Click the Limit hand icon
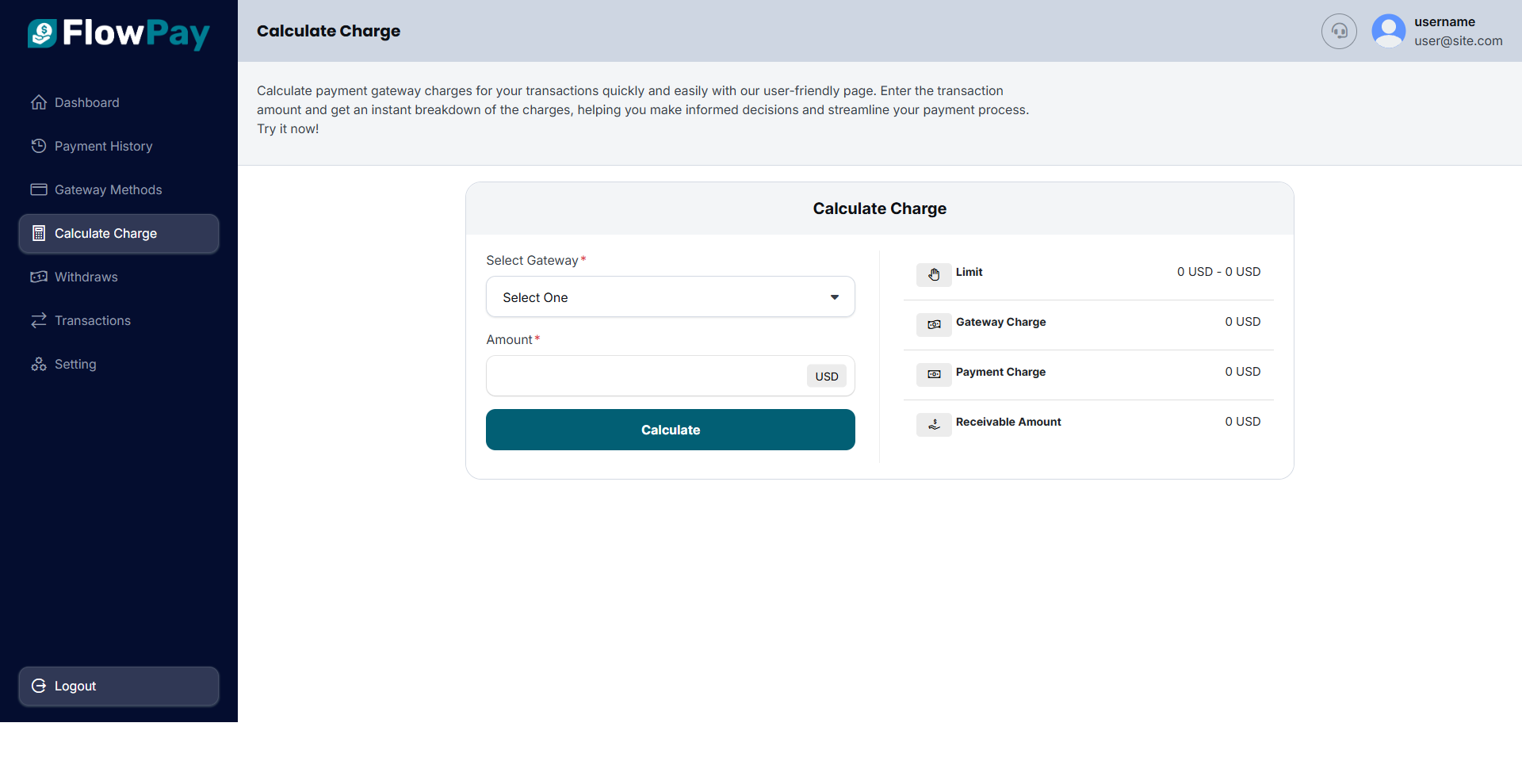This screenshot has width=1522, height=784. (x=934, y=274)
